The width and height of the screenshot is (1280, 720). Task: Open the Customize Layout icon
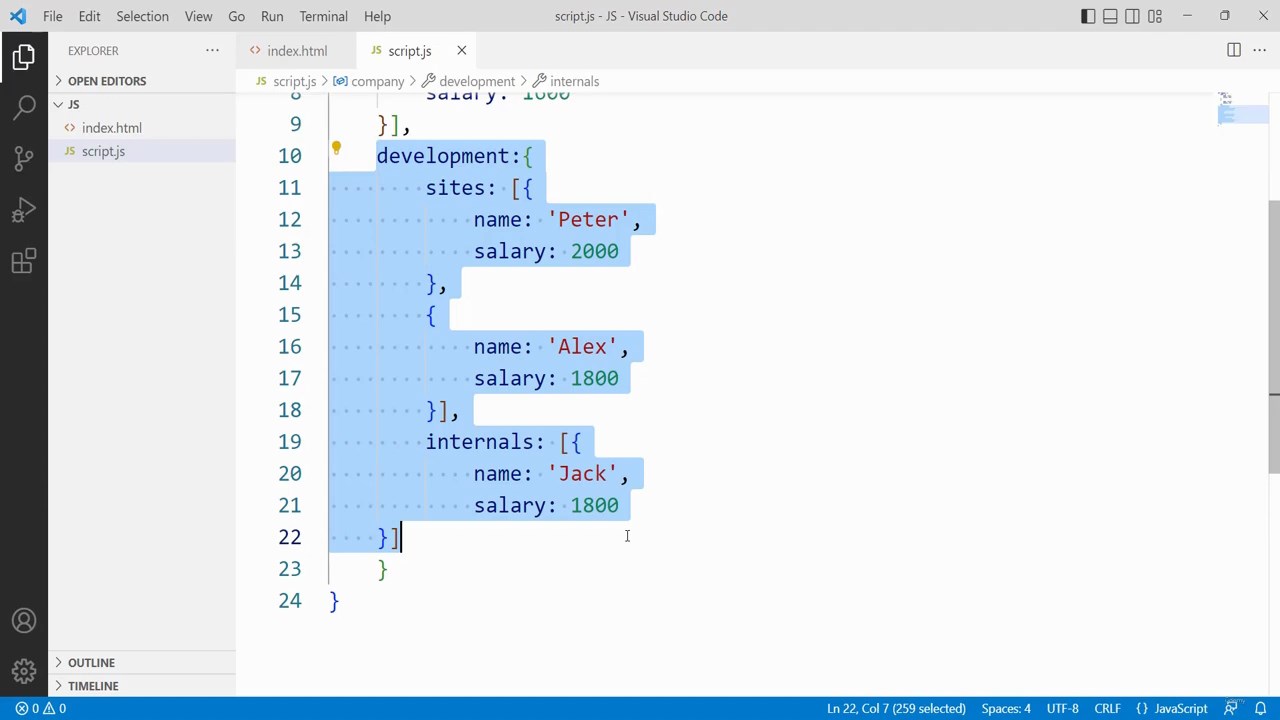1155,16
